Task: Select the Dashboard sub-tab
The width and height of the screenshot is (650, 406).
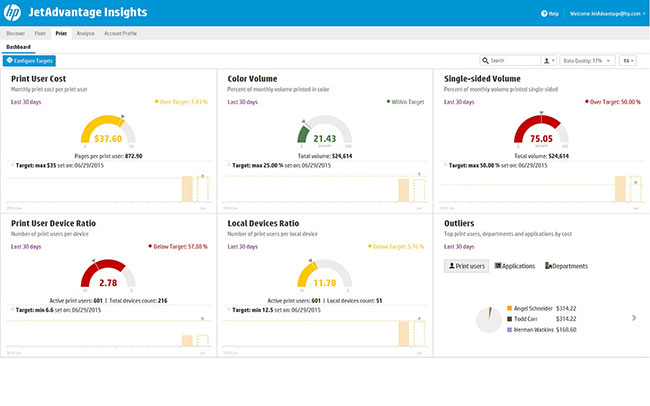Action: pyautogui.click(x=18, y=47)
